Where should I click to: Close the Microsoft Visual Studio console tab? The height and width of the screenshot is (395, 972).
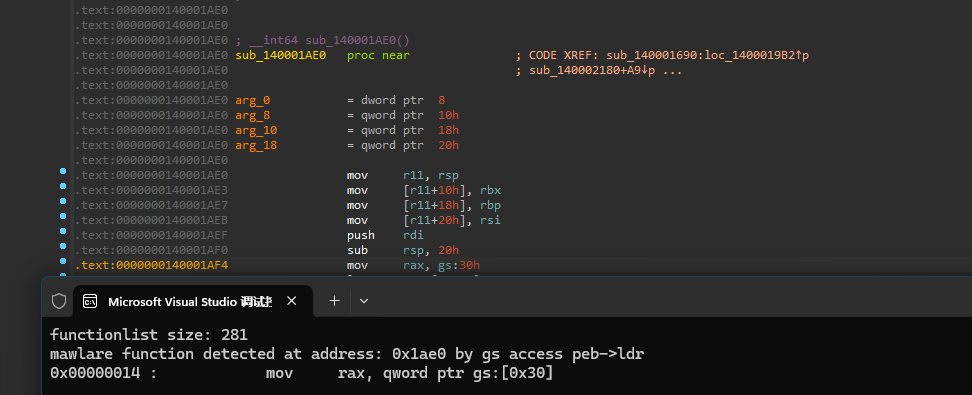291,301
